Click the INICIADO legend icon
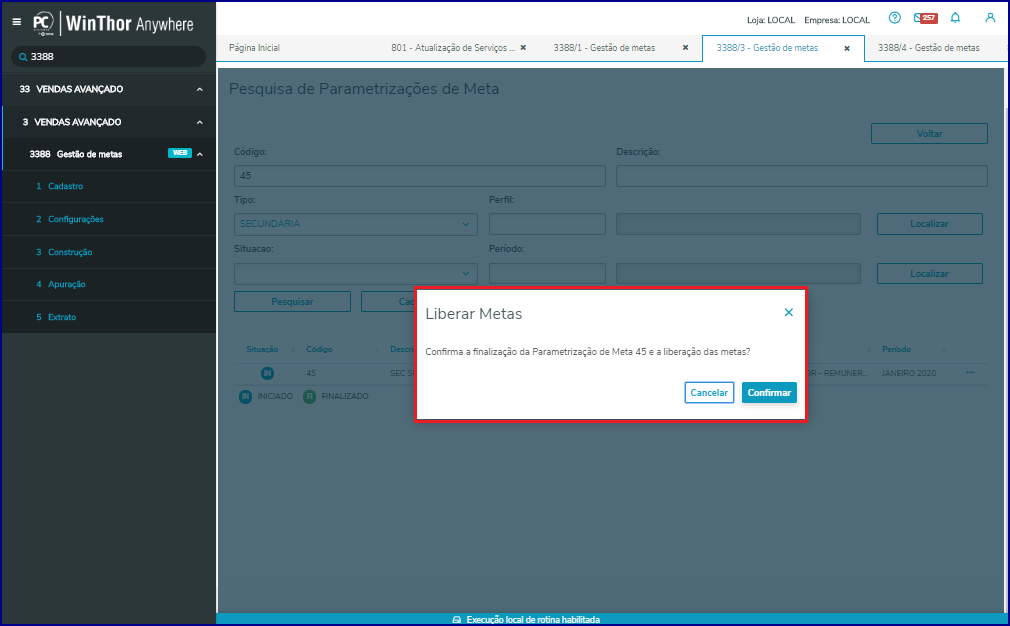The height and width of the screenshot is (626, 1010). pyautogui.click(x=245, y=396)
